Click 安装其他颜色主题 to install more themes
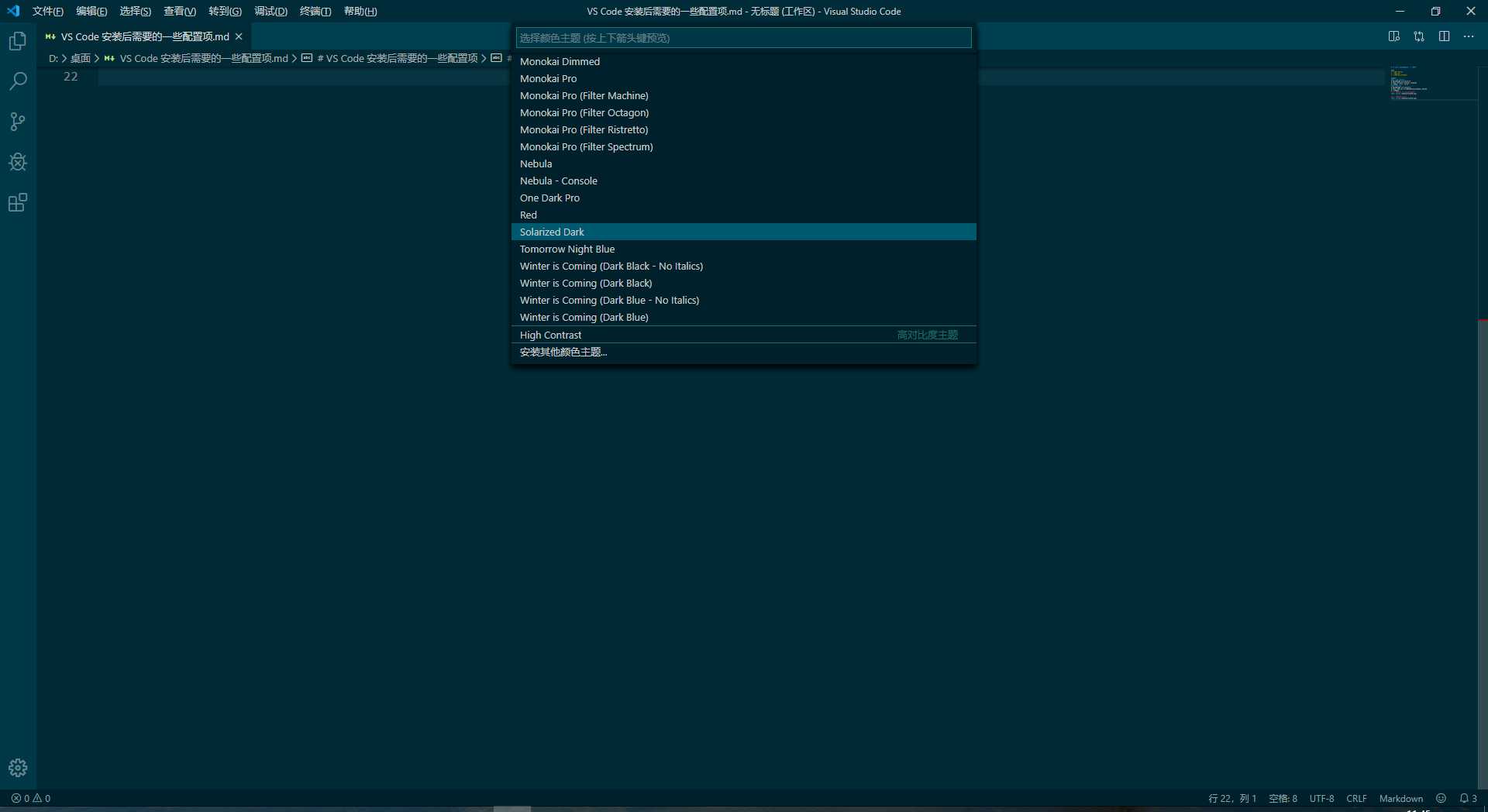Viewport: 1488px width, 812px height. (x=743, y=352)
